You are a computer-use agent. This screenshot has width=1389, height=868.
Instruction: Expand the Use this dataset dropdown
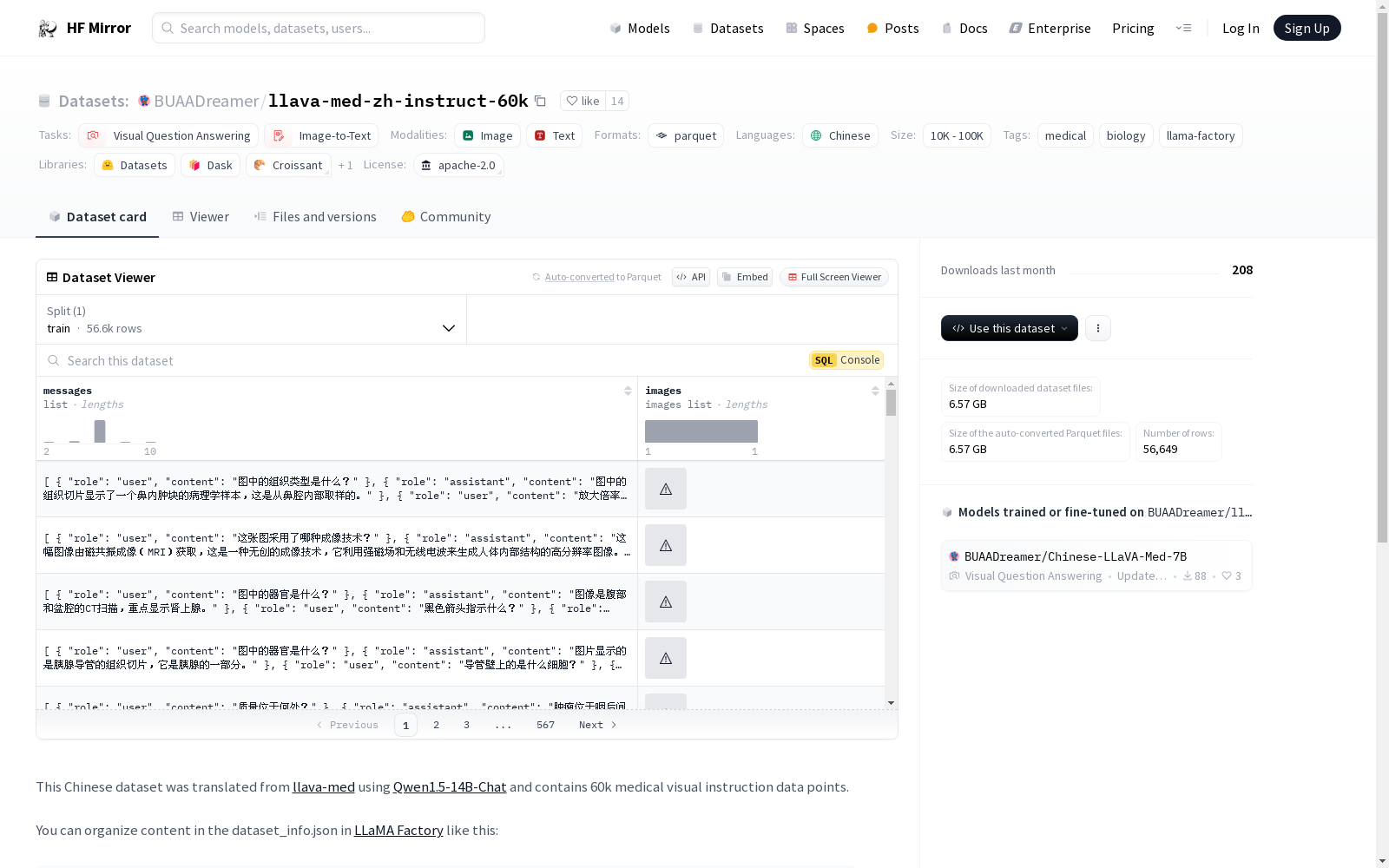coord(1010,328)
